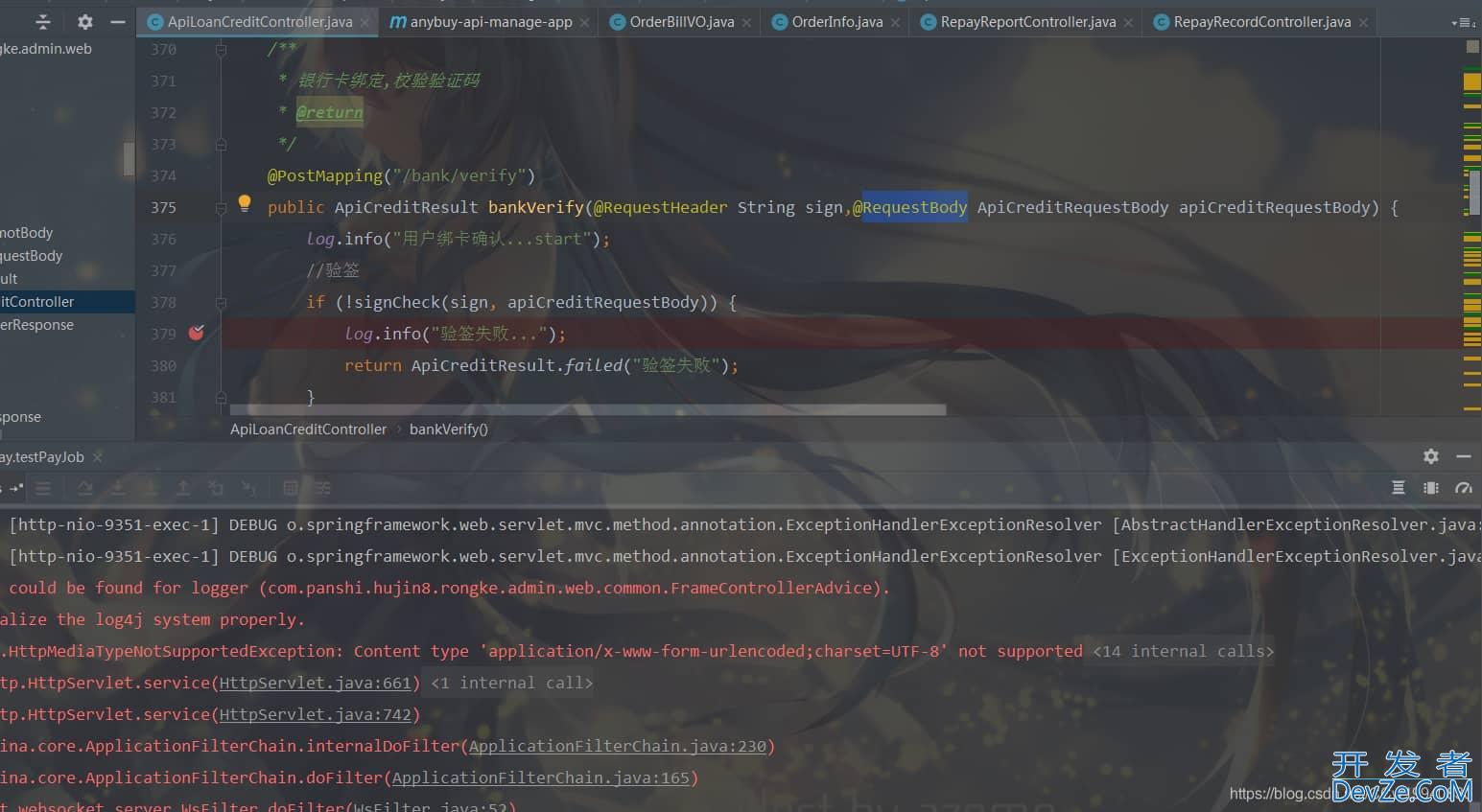1482x812 pixels.
Task: Open the HttpServlet.java:742 stack trace link
Action: (x=316, y=714)
